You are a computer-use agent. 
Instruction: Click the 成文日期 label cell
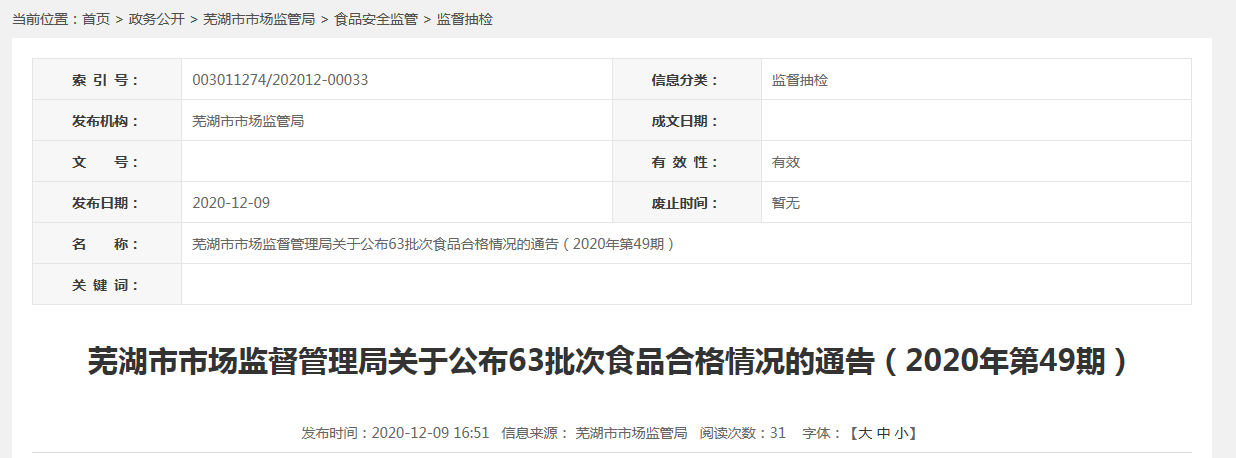pyautogui.click(x=687, y=121)
